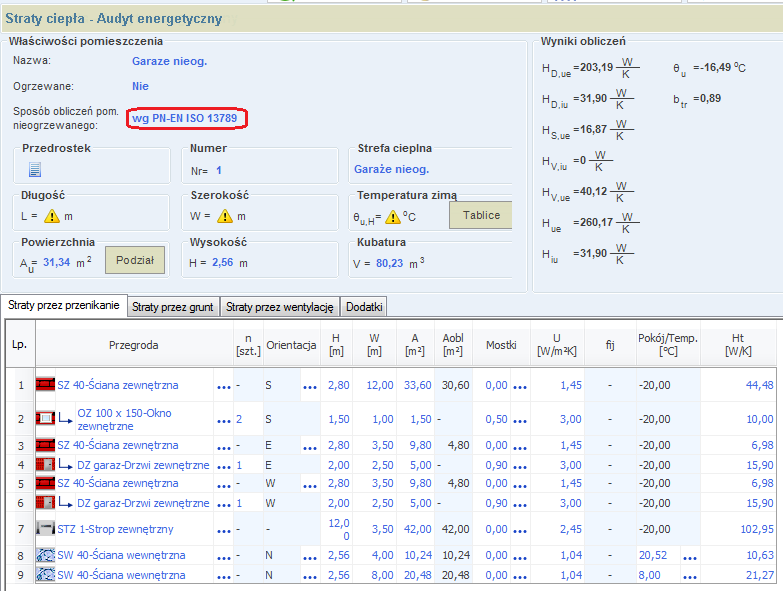Click door icon in row 4
This screenshot has height=591, width=783.
[x=45, y=465]
